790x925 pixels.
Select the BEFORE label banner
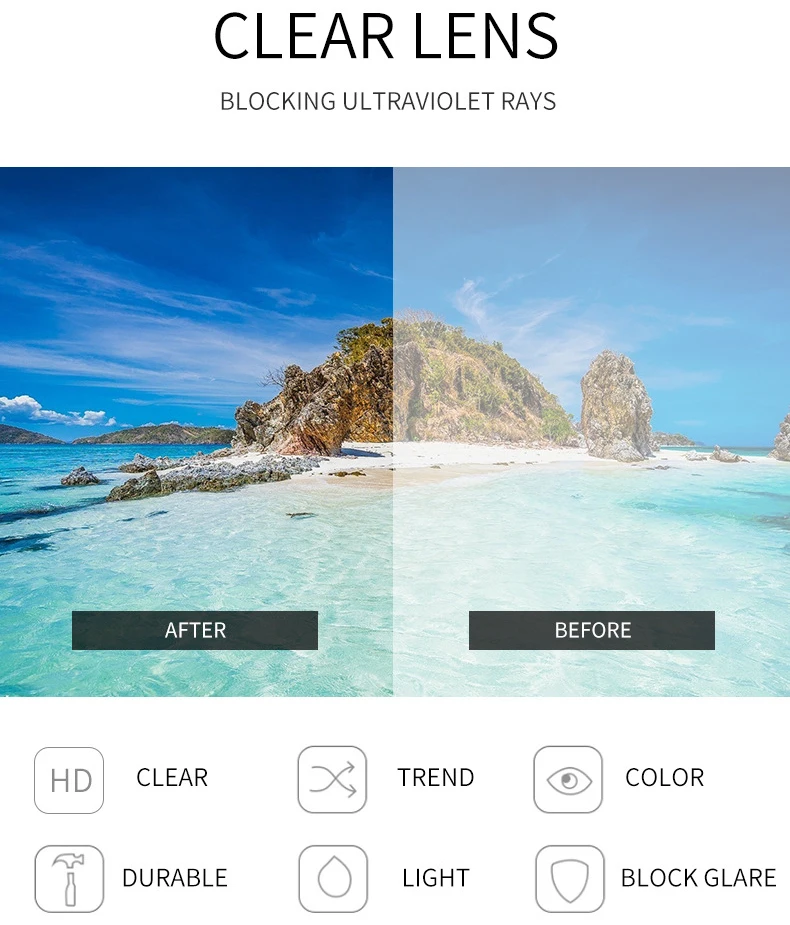coord(592,631)
